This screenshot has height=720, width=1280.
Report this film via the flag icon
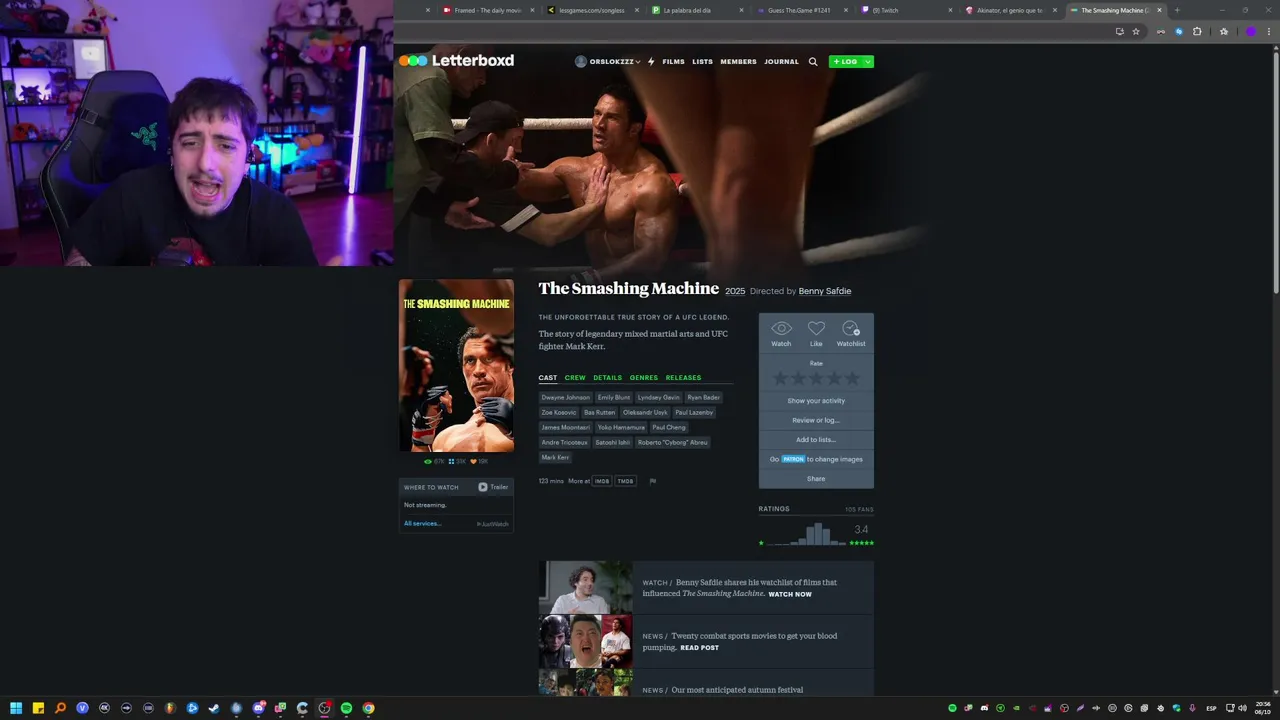[653, 481]
